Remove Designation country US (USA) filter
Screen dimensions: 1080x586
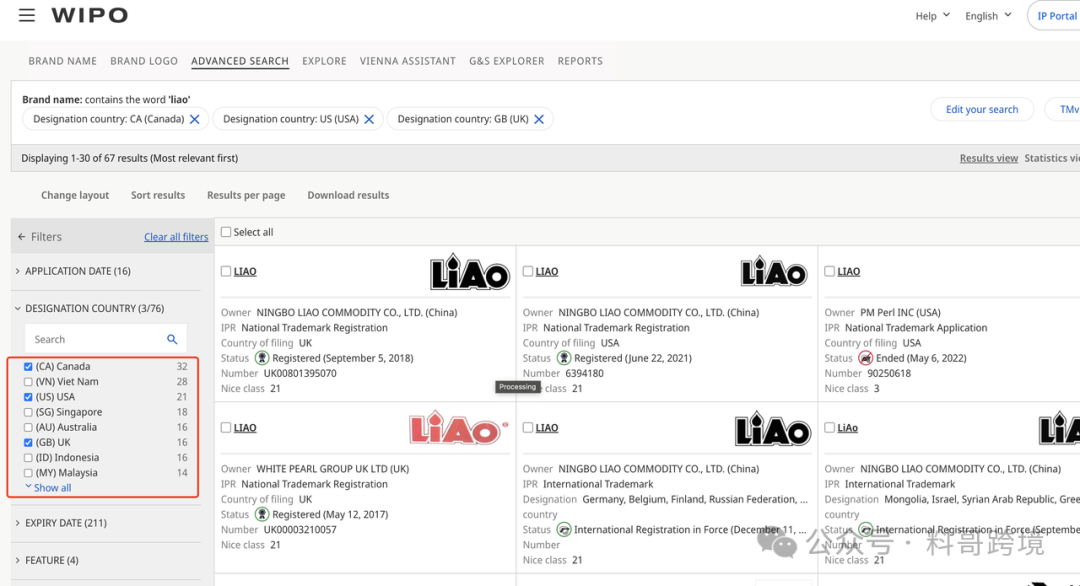(369, 119)
